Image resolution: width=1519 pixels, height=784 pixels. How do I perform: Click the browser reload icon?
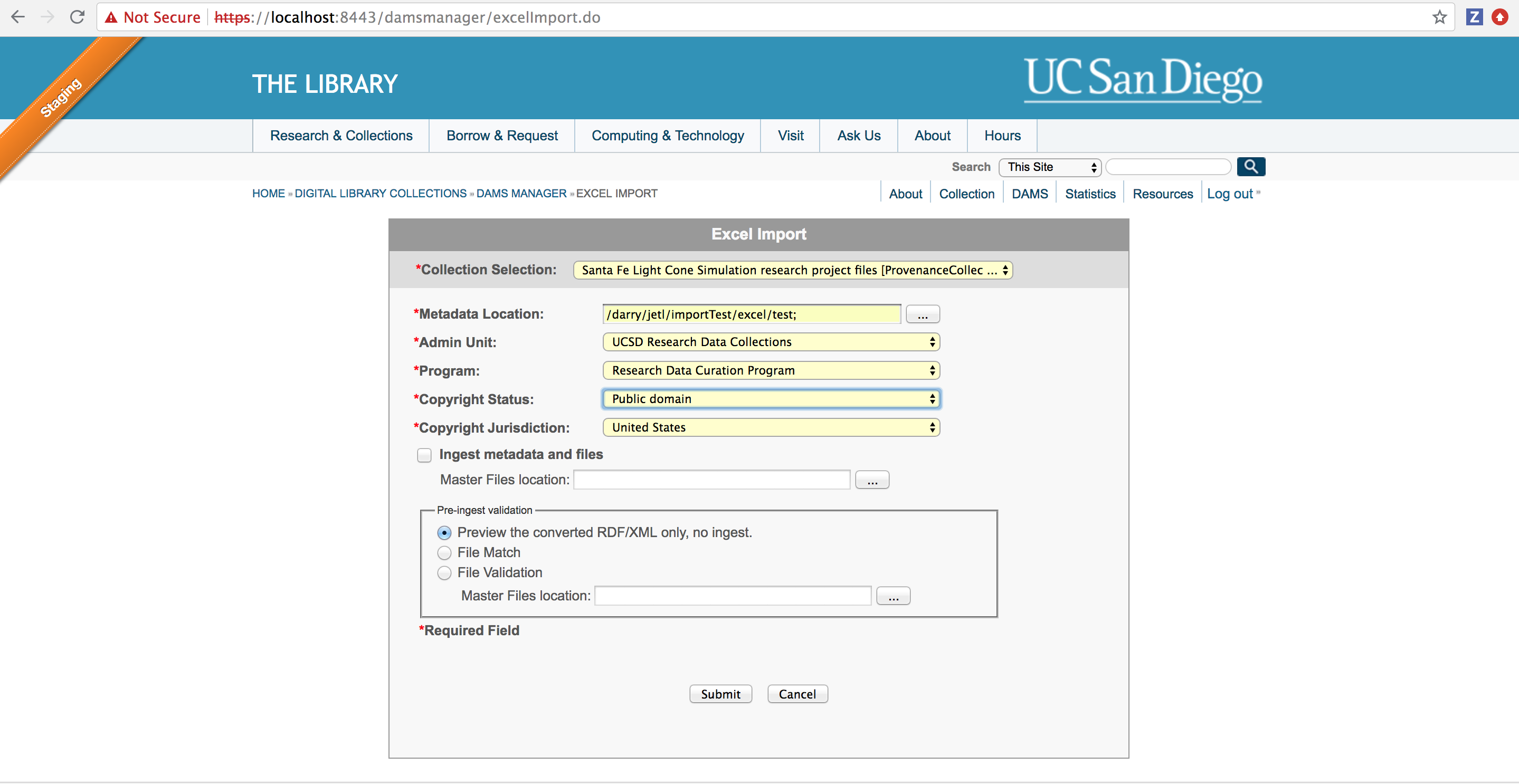coord(77,17)
